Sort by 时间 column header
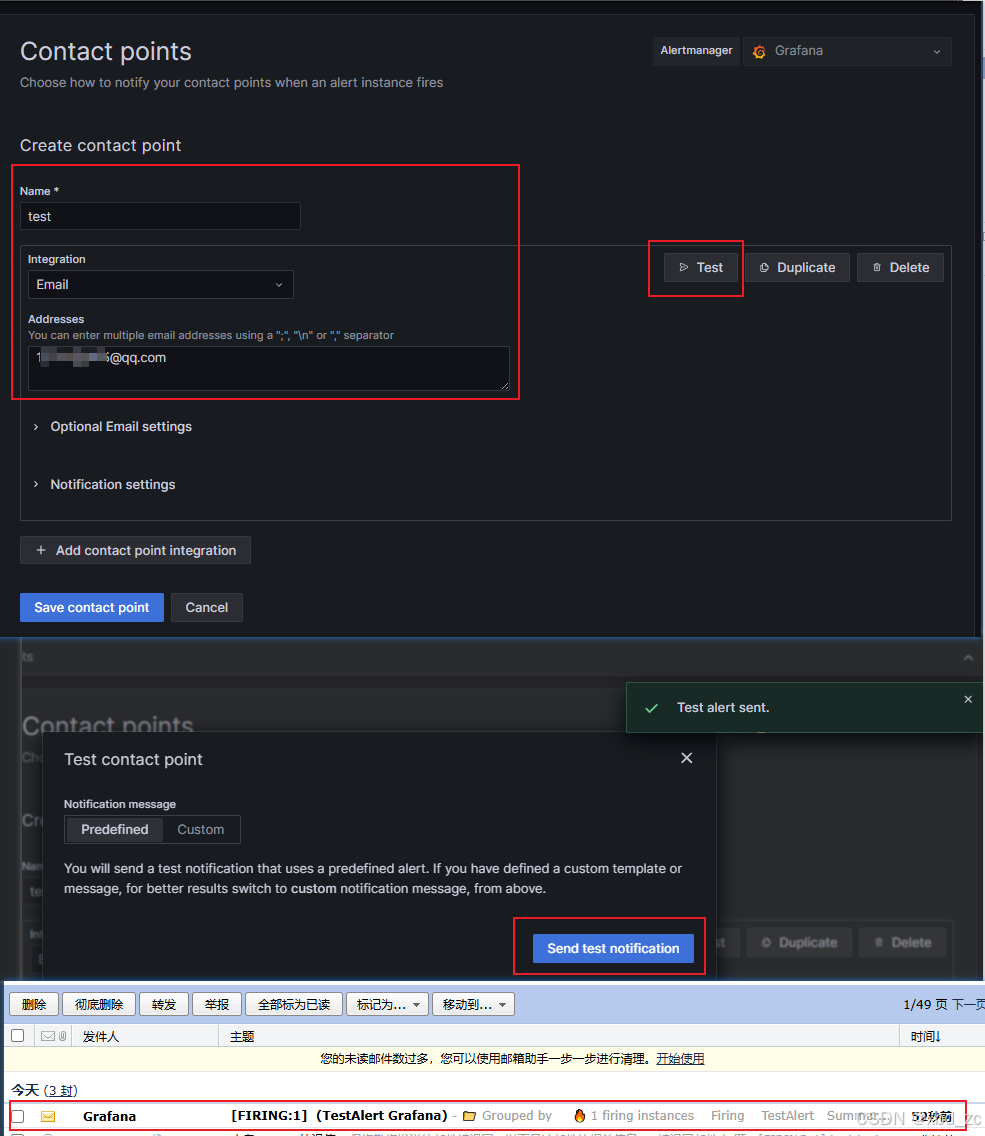Screen dimensions: 985x1136 click(x=925, y=1037)
